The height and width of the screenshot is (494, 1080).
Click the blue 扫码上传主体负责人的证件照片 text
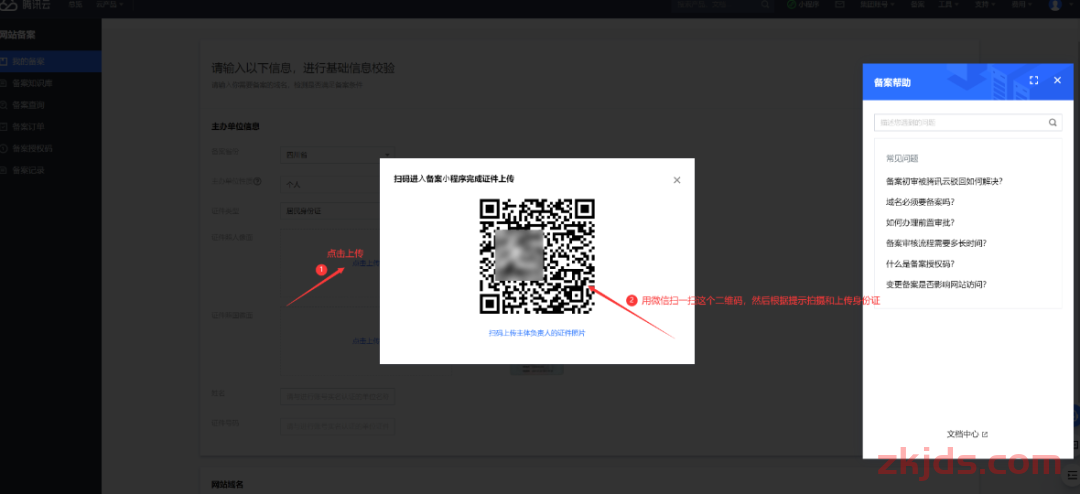click(x=537, y=333)
